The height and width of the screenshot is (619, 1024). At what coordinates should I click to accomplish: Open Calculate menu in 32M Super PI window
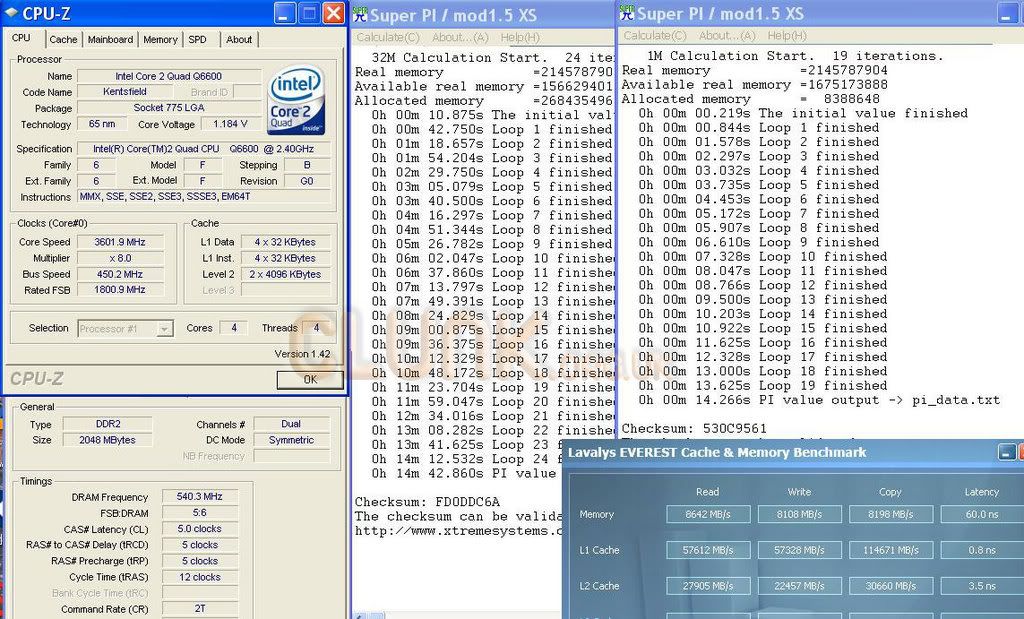tap(388, 37)
